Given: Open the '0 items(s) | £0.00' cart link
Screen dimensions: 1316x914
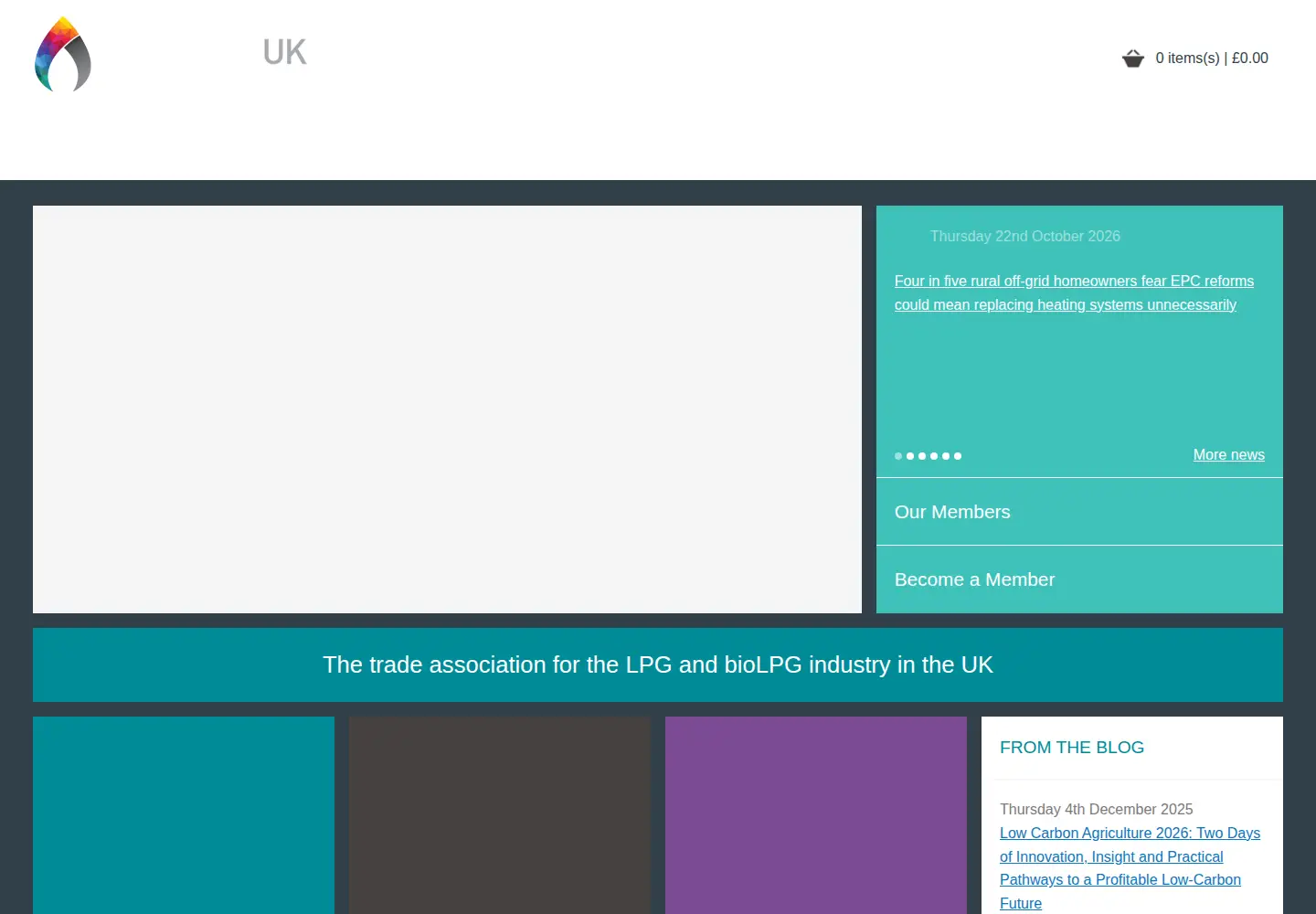Looking at the screenshot, I should pyautogui.click(x=1212, y=58).
